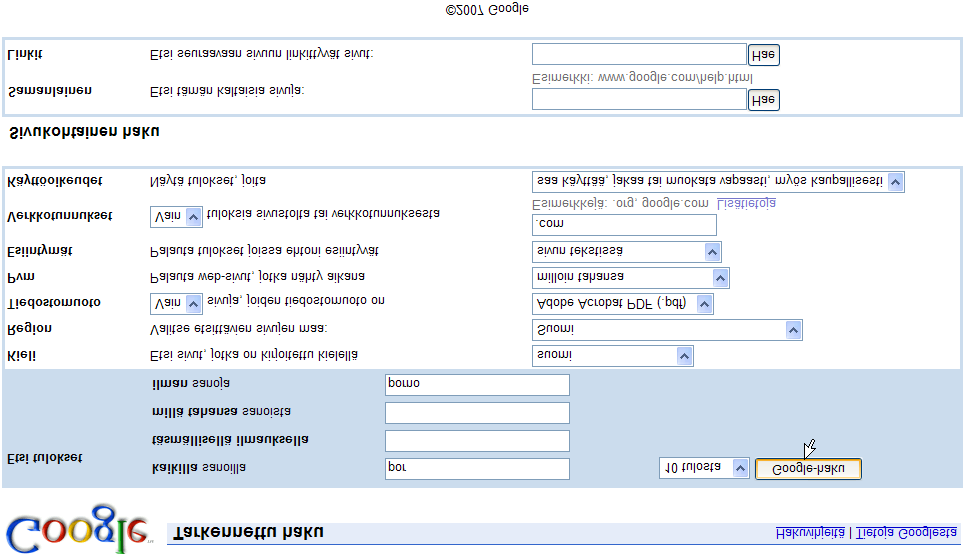The height and width of the screenshot is (558, 966).
Task: Click the 'ilman sanoja' input field
Action: (477, 384)
